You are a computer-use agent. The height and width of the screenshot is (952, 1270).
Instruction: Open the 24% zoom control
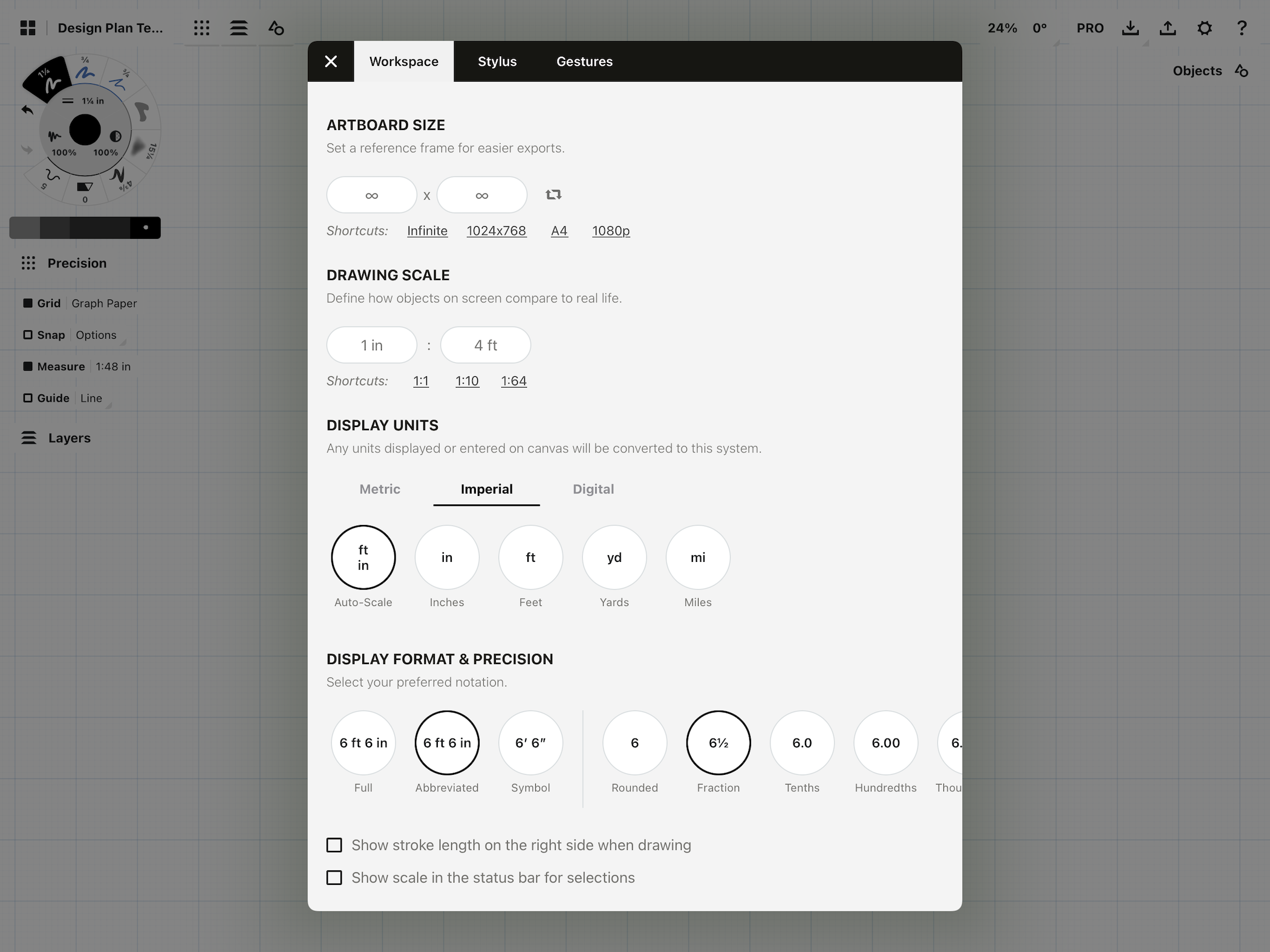click(1002, 28)
